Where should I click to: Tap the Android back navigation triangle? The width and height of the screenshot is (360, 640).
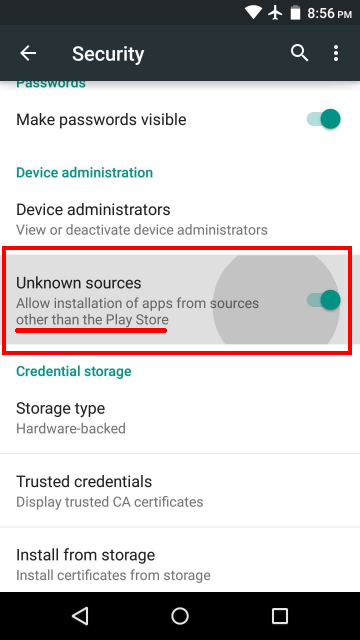(x=80, y=616)
